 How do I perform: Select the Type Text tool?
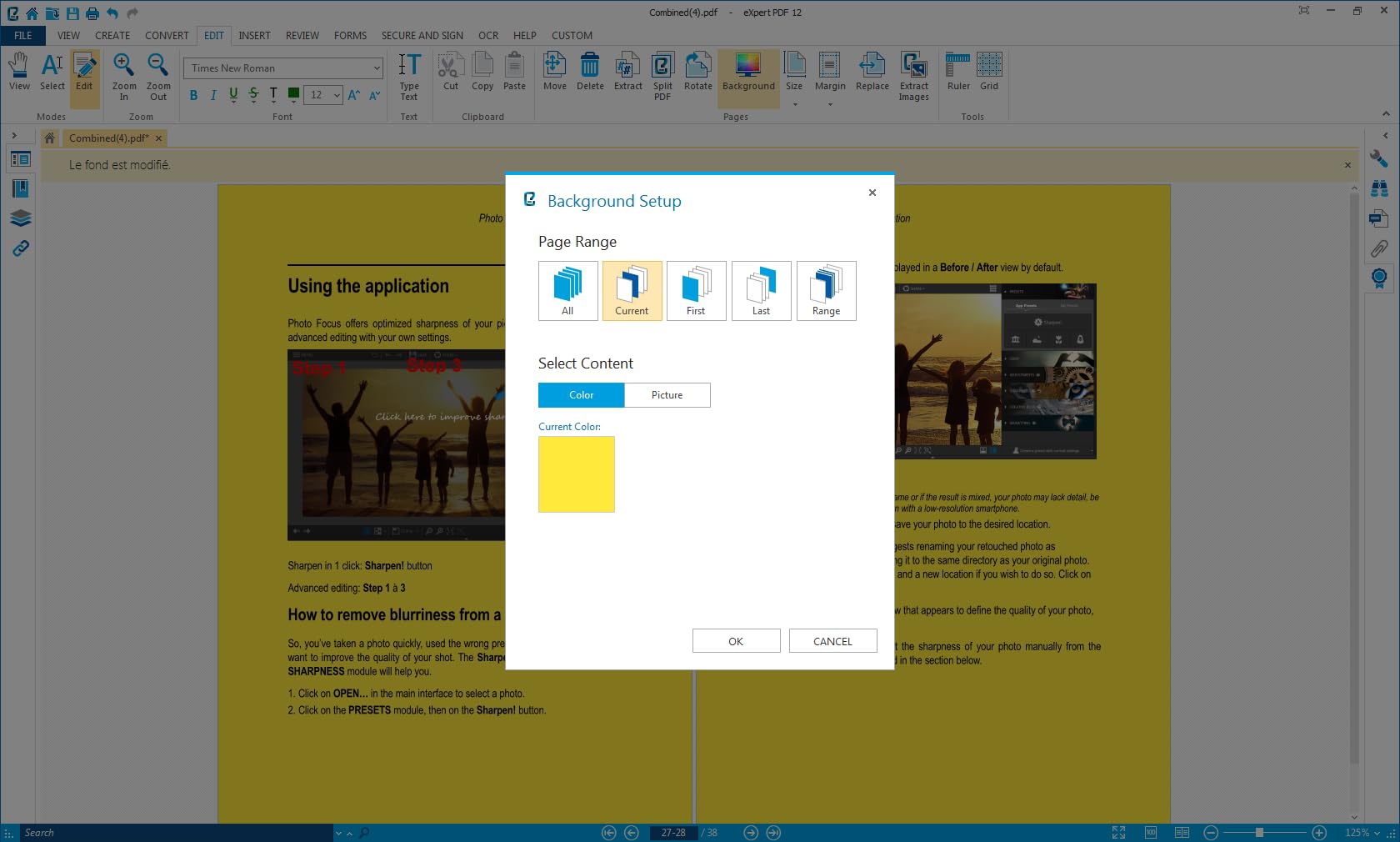pos(409,76)
